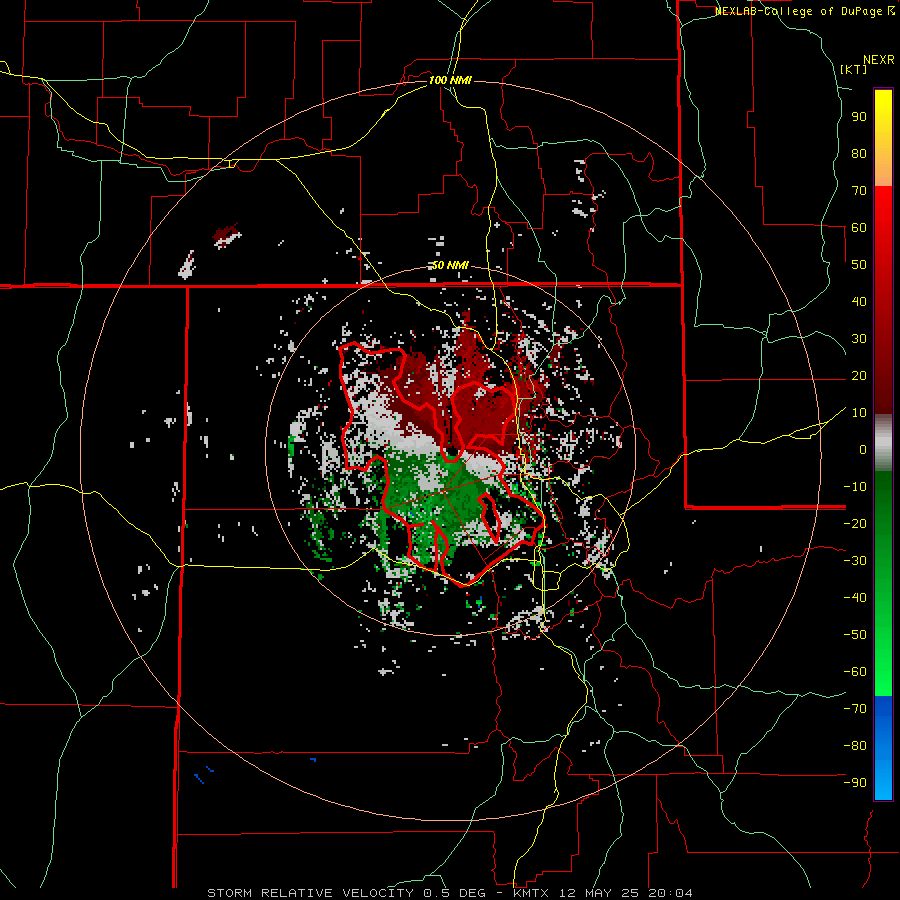The height and width of the screenshot is (900, 900).
Task: Click the 70 value on velocity scale
Action: point(859,191)
